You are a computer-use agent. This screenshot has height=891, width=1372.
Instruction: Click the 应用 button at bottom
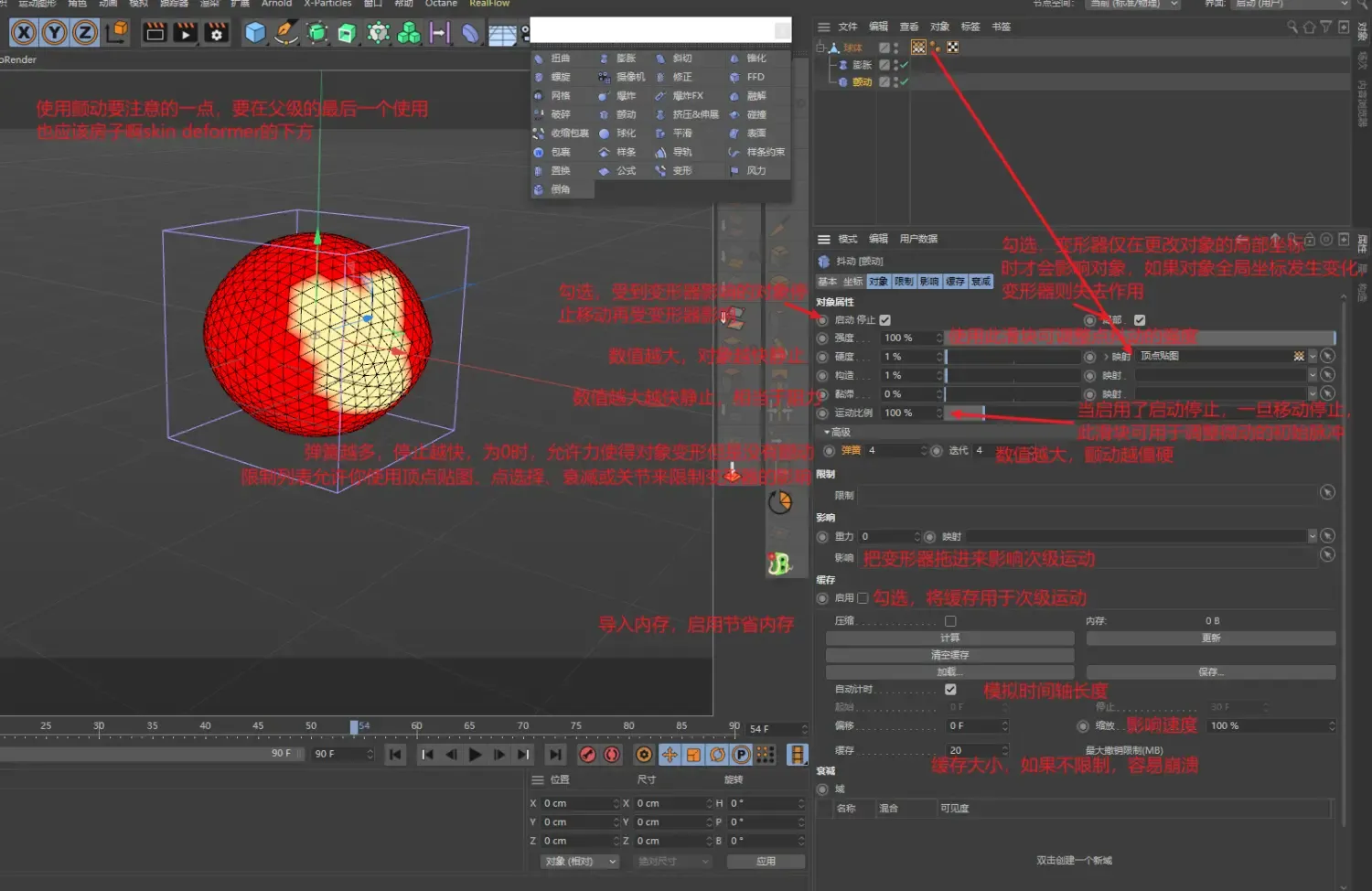pyautogui.click(x=766, y=861)
